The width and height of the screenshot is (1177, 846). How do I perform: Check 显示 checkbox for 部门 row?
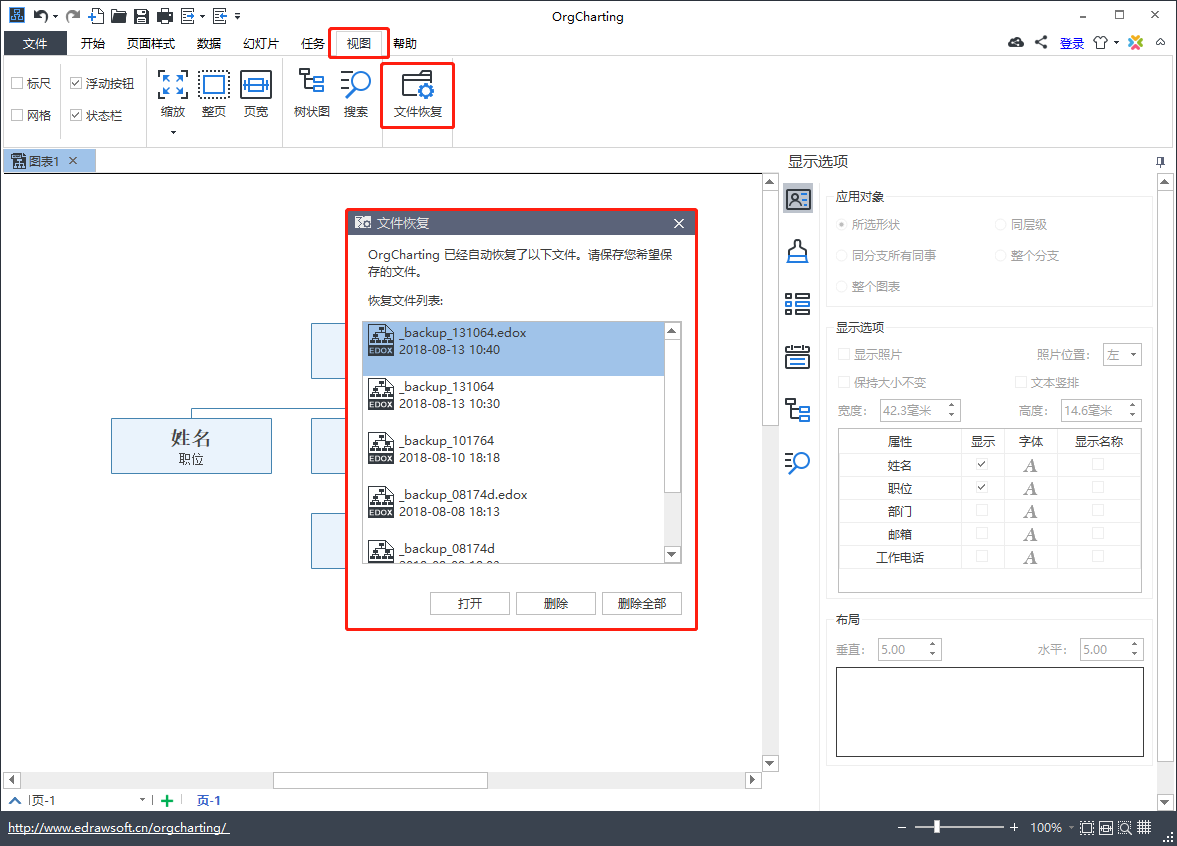(982, 510)
